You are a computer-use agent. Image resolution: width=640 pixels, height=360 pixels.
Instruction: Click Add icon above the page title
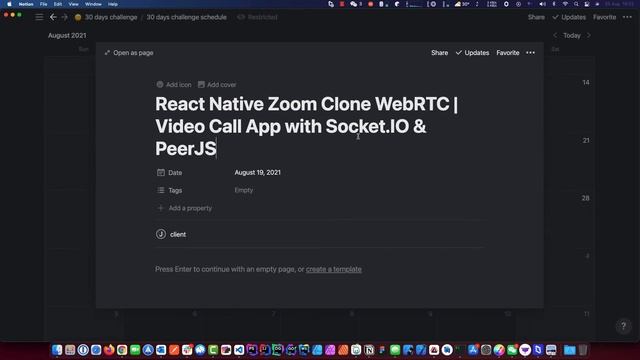(x=174, y=84)
